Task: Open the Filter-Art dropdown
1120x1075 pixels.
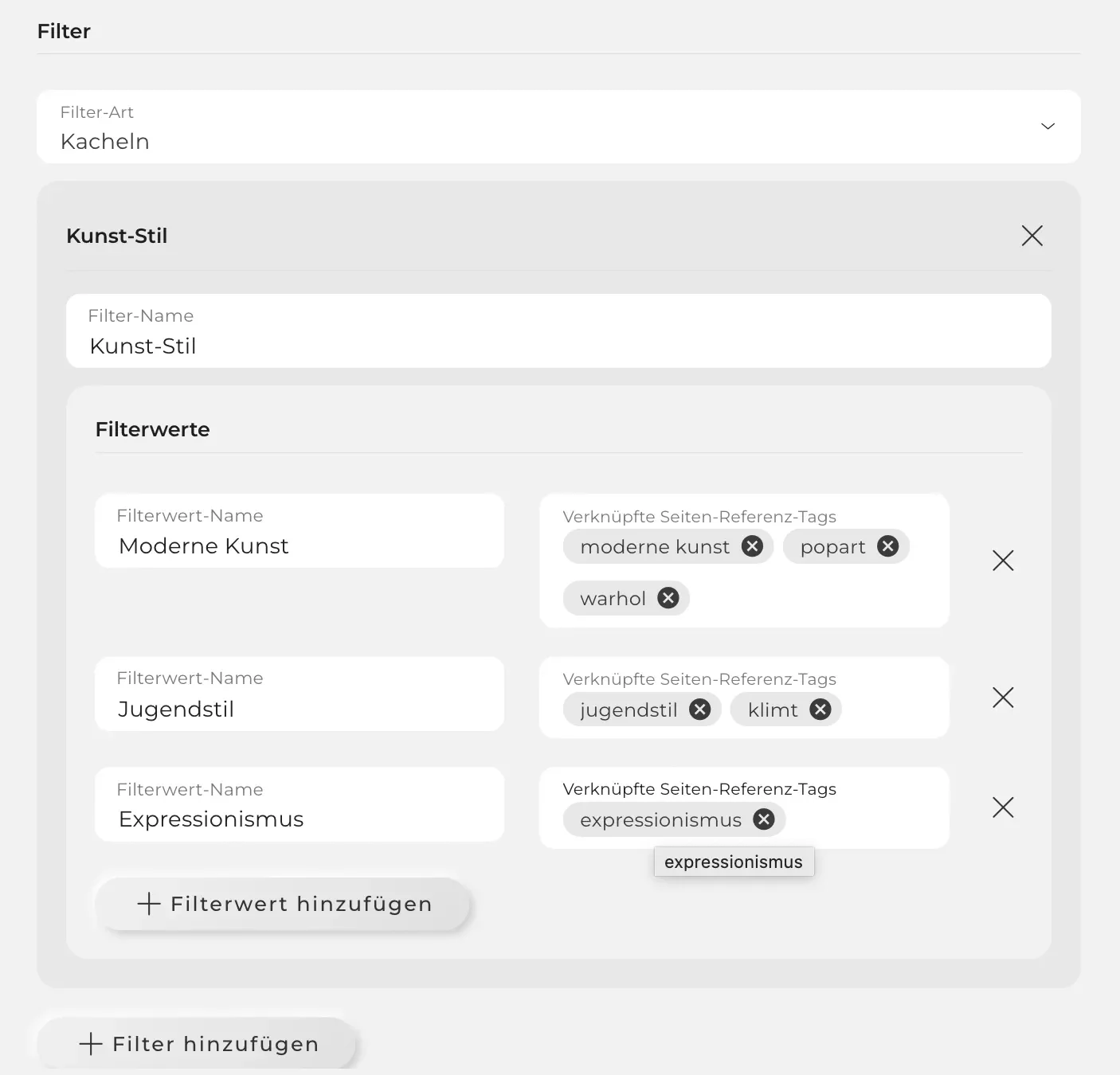Action: coord(558,127)
